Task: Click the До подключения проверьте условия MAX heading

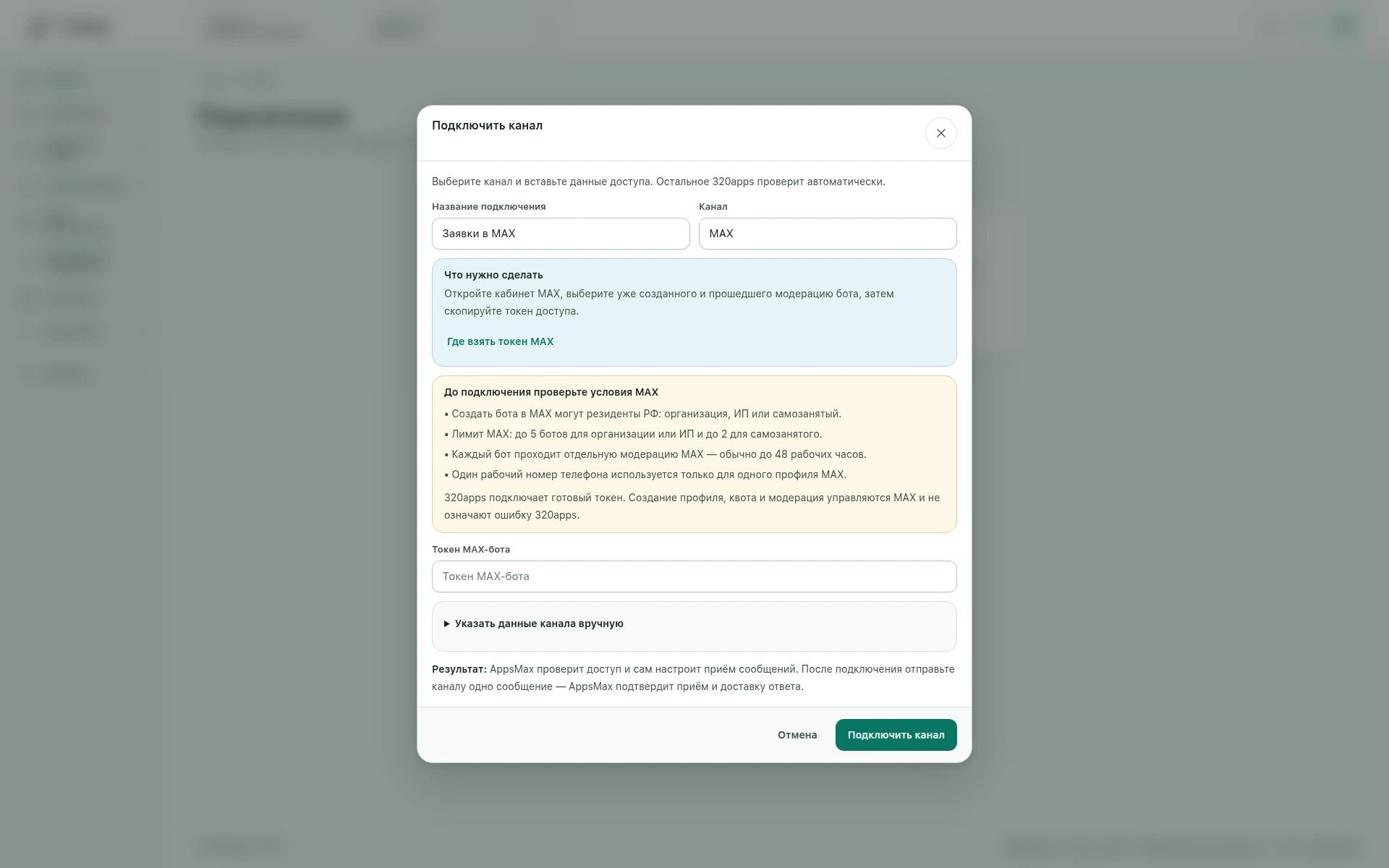Action: (551, 392)
